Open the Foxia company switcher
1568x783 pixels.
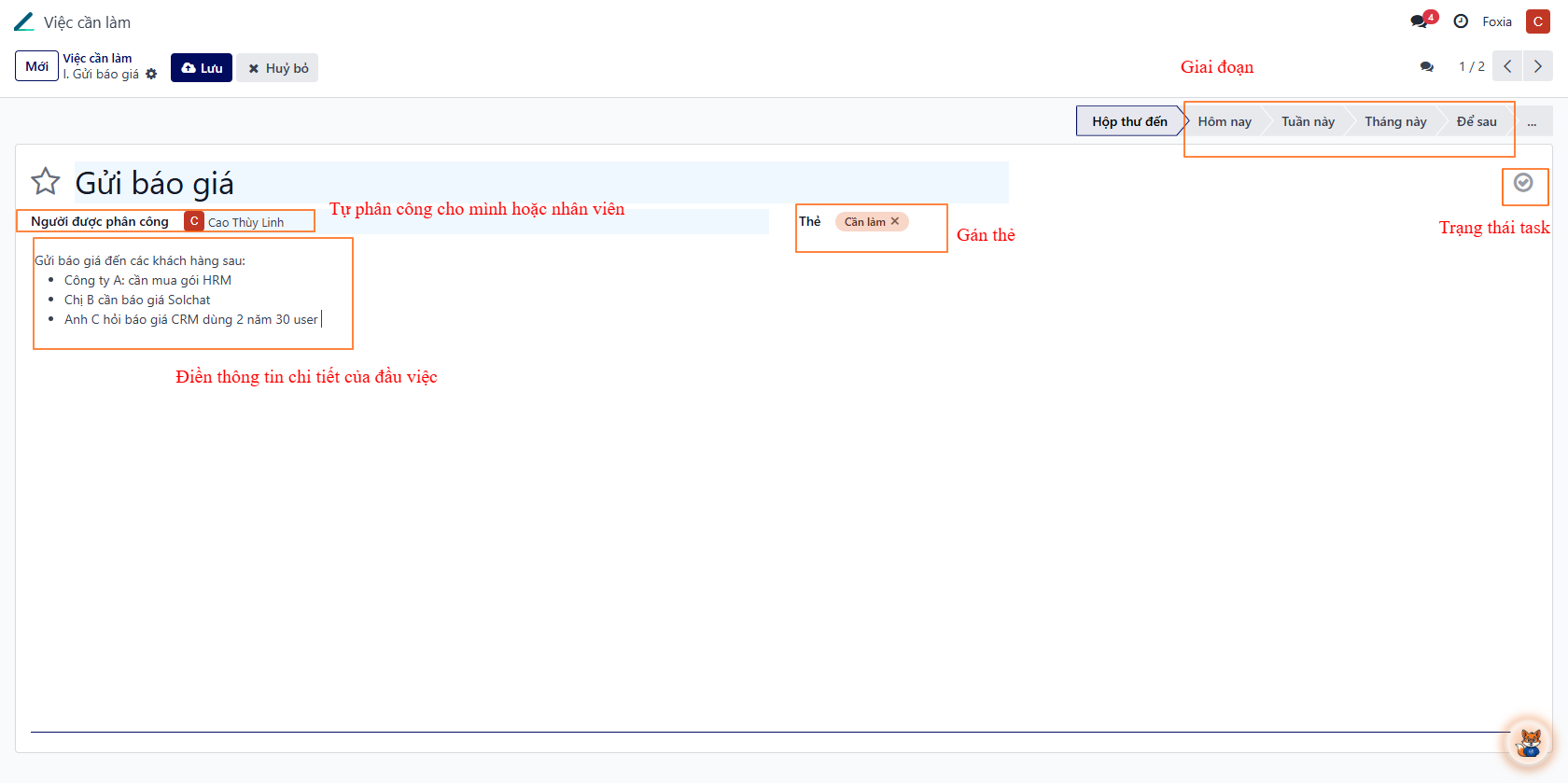click(1496, 21)
